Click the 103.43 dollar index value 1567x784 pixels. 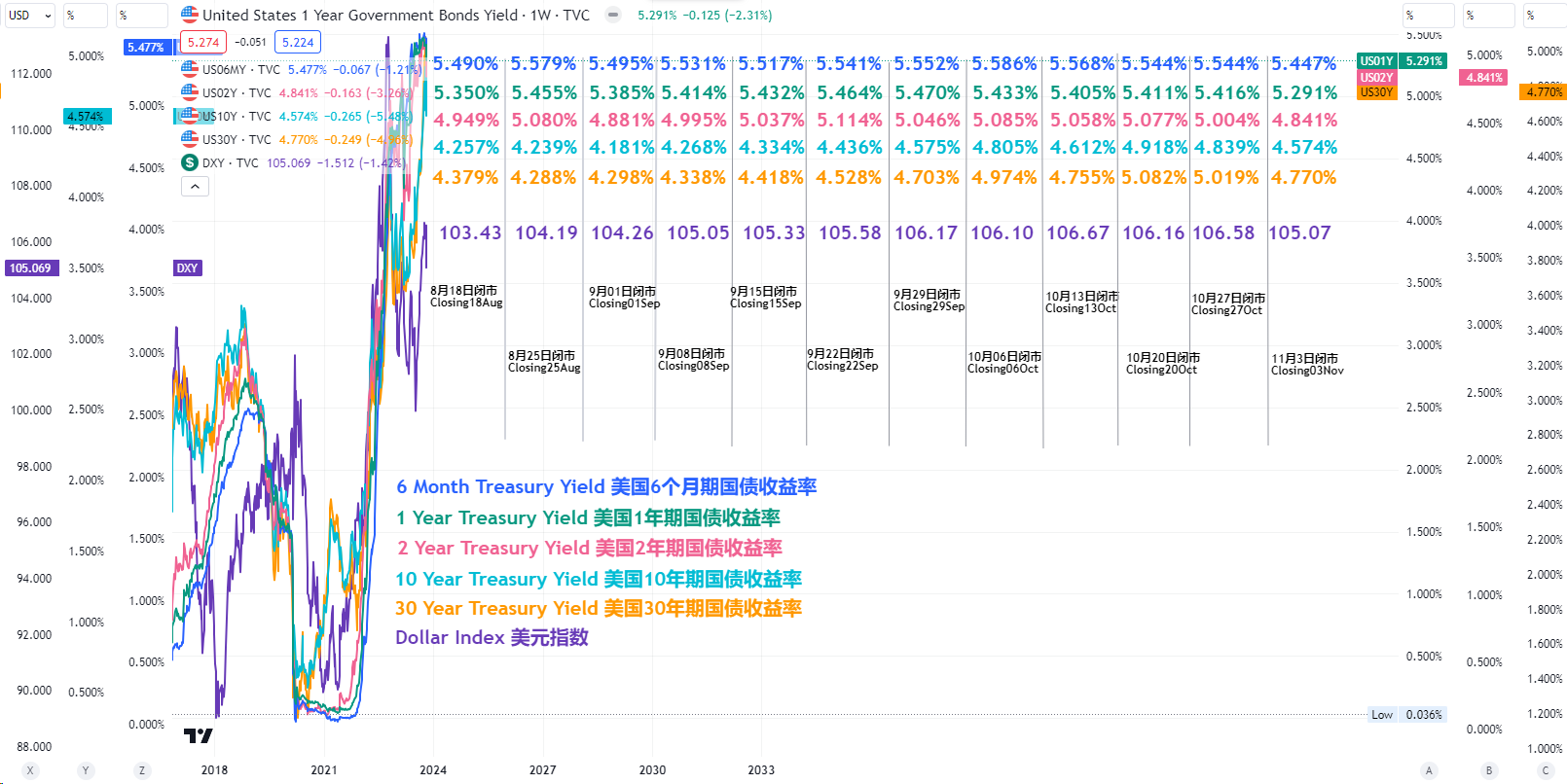click(470, 232)
